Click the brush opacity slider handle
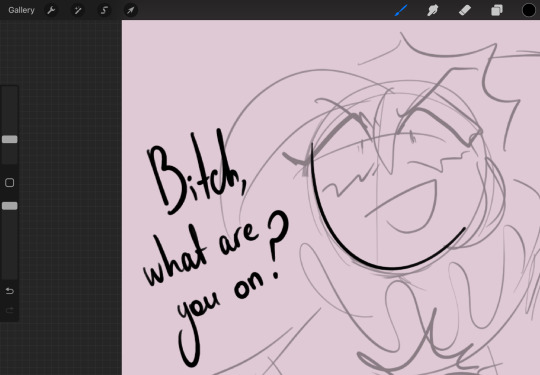The width and height of the screenshot is (540, 375). tap(10, 206)
